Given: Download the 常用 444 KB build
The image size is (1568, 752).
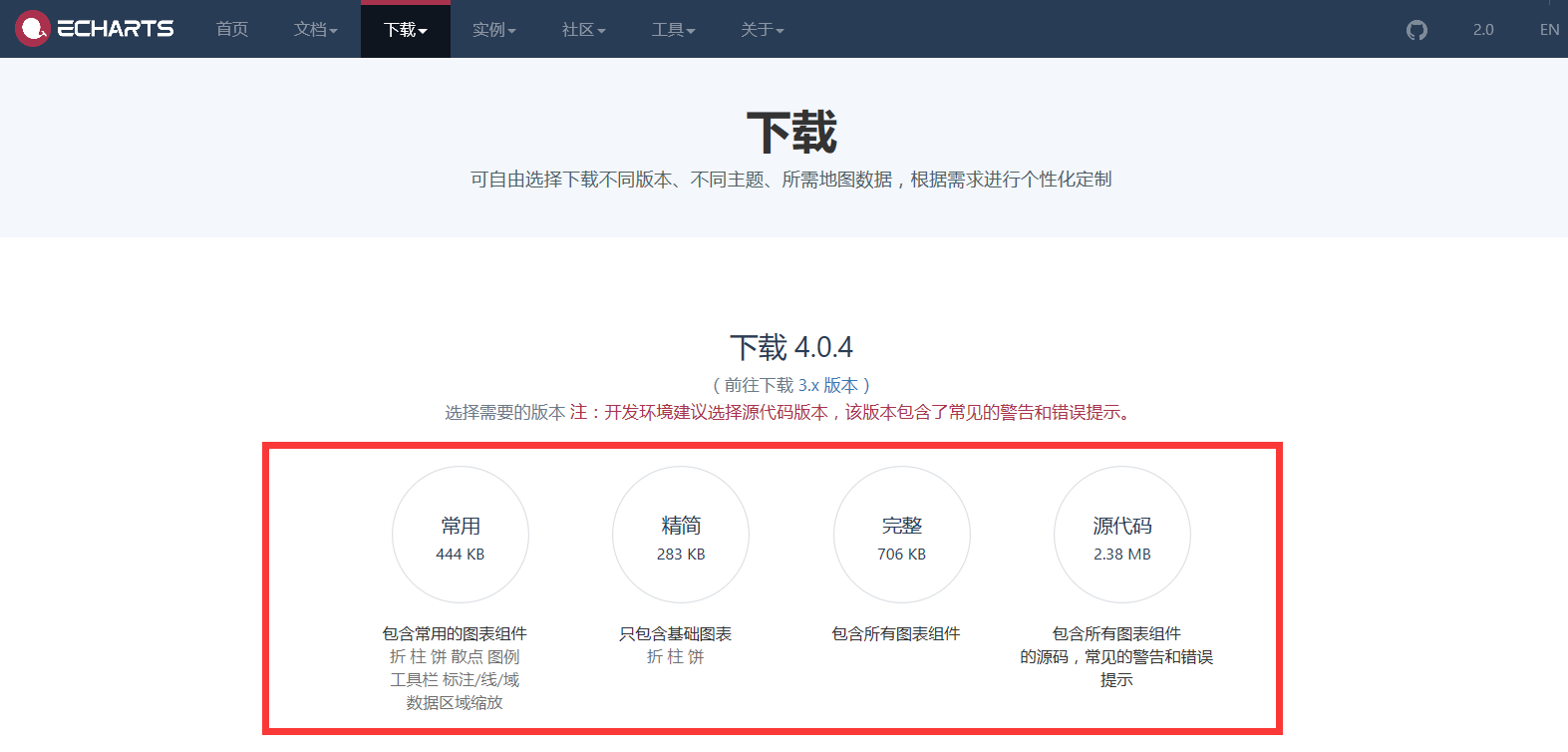Looking at the screenshot, I should tap(461, 535).
